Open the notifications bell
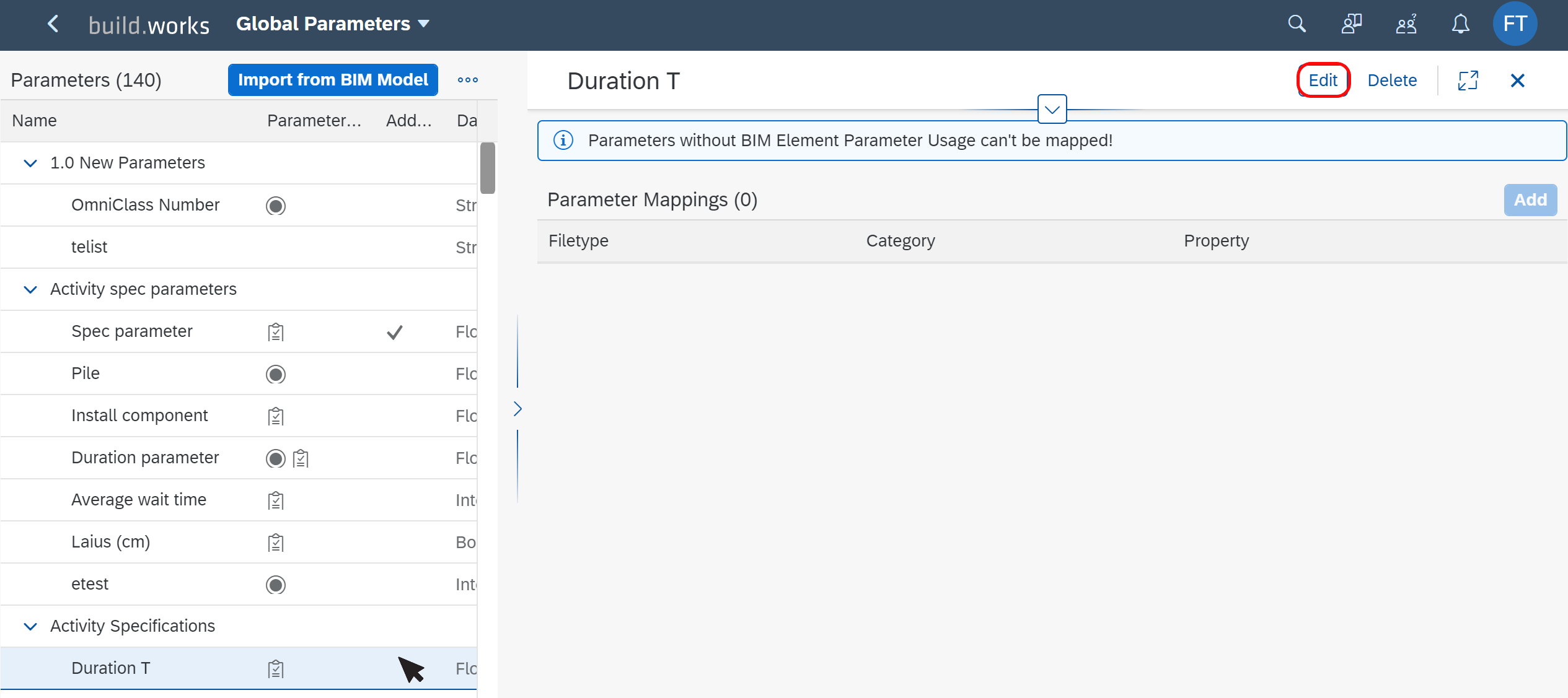Image resolution: width=1568 pixels, height=698 pixels. 1460,24
